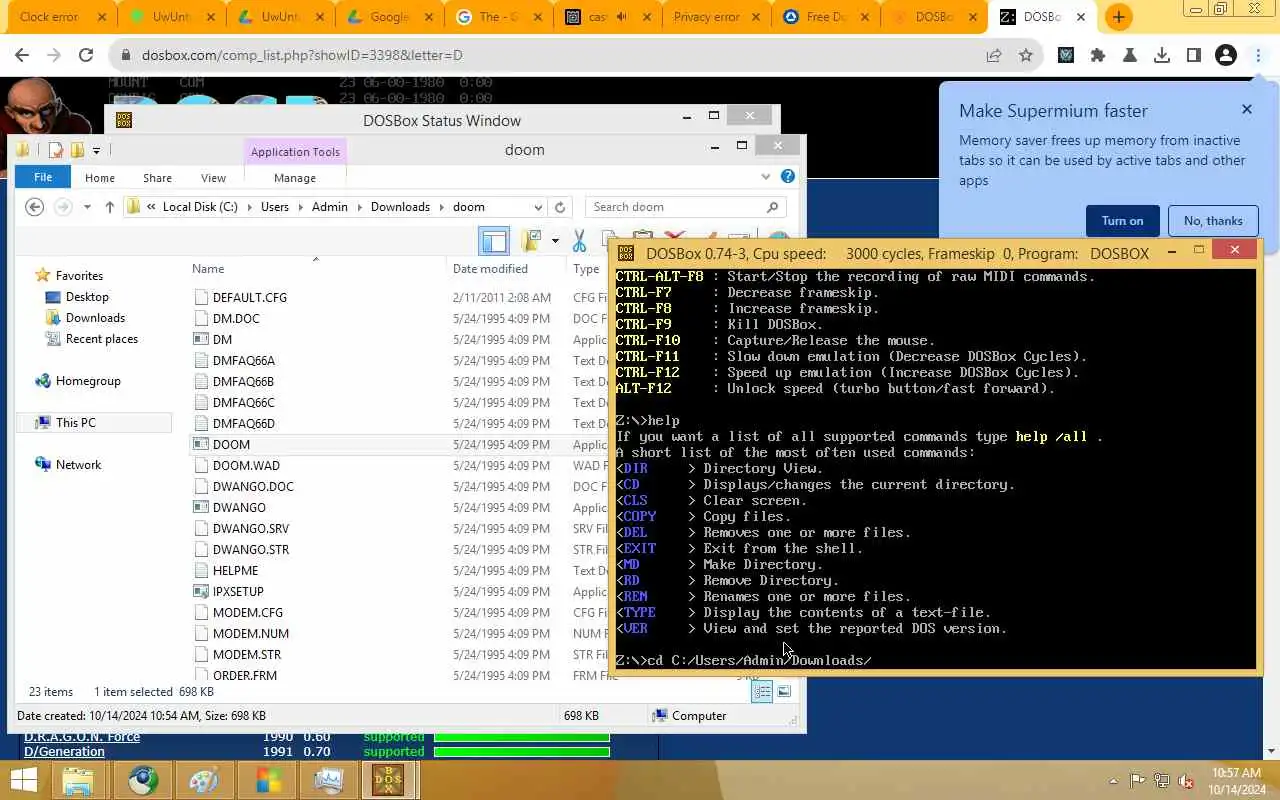
Task: Open File Explorer from the taskbar
Action: (x=78, y=779)
